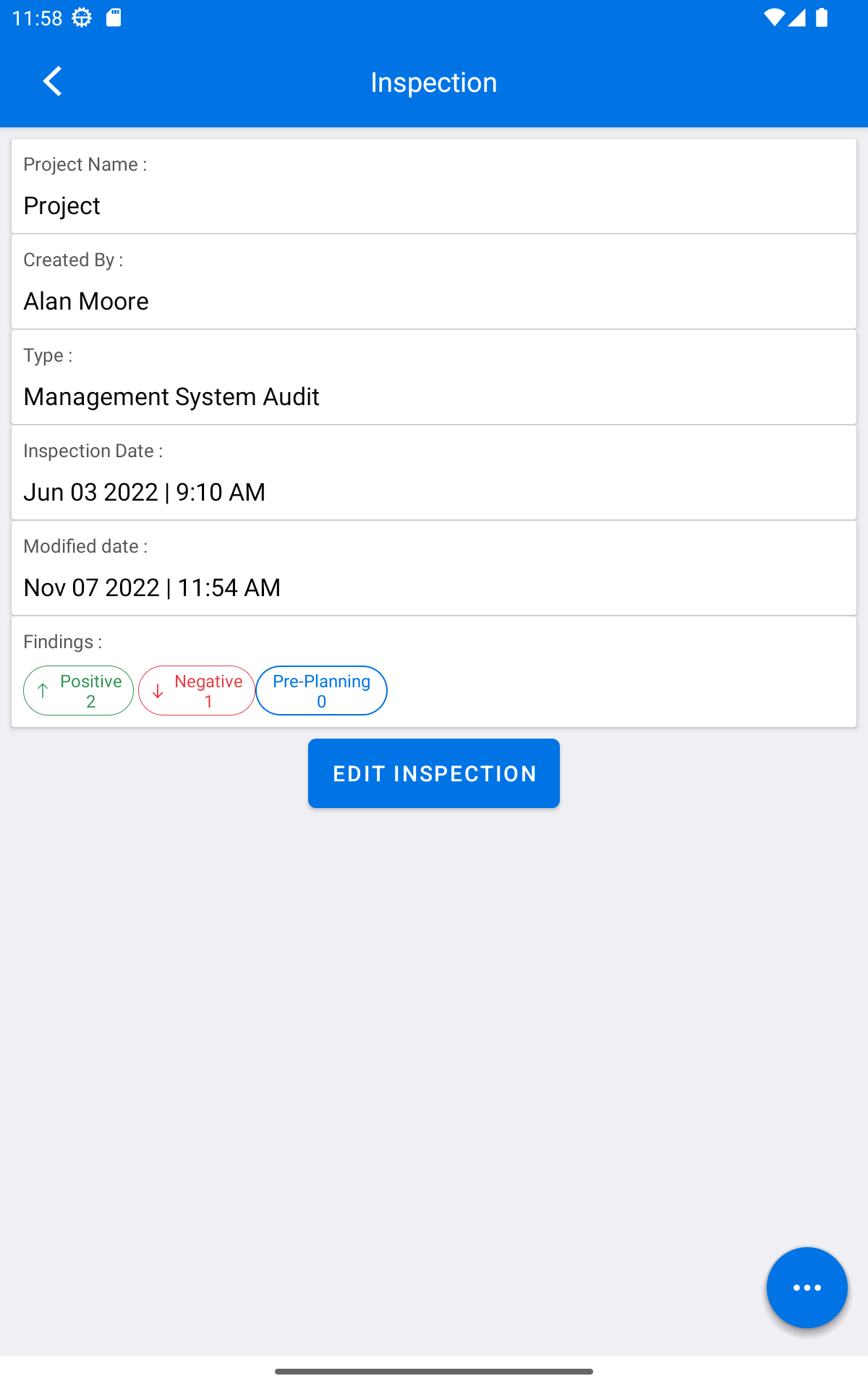The image size is (868, 1389).
Task: Tap the bottom navigation home handle
Action: pos(434,1371)
